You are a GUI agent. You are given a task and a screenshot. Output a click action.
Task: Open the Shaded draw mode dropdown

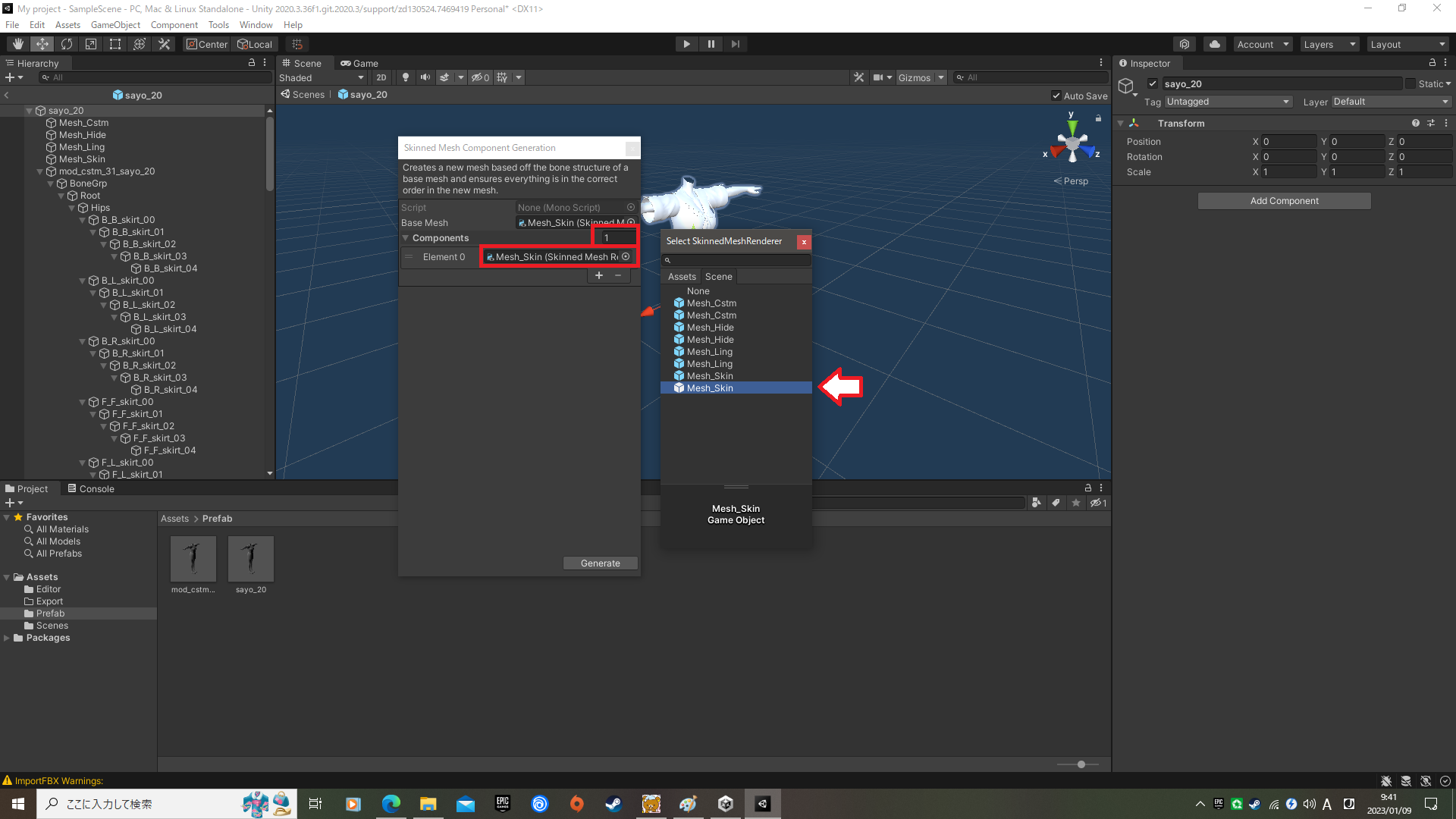point(322,77)
